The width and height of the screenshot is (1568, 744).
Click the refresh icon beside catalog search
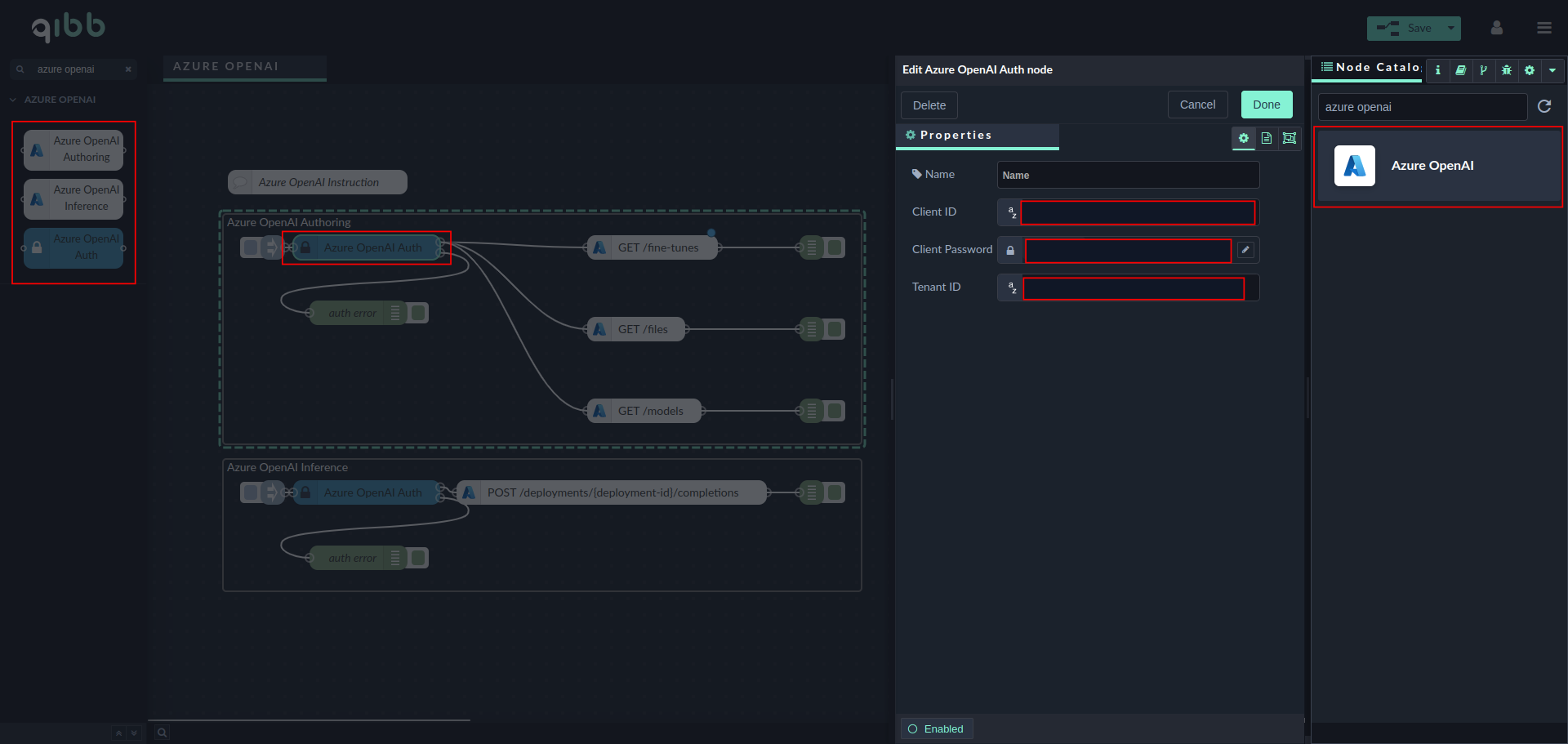tap(1543, 106)
